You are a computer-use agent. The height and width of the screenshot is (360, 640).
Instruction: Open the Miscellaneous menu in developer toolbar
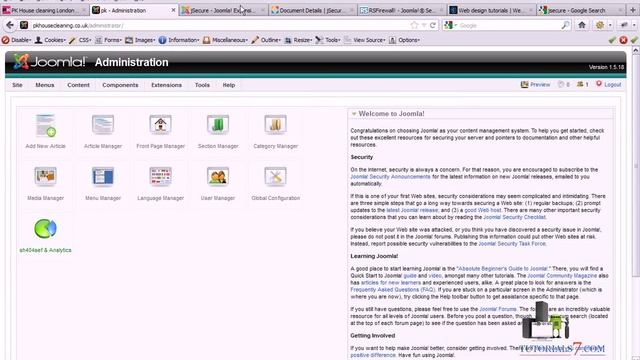coord(225,40)
